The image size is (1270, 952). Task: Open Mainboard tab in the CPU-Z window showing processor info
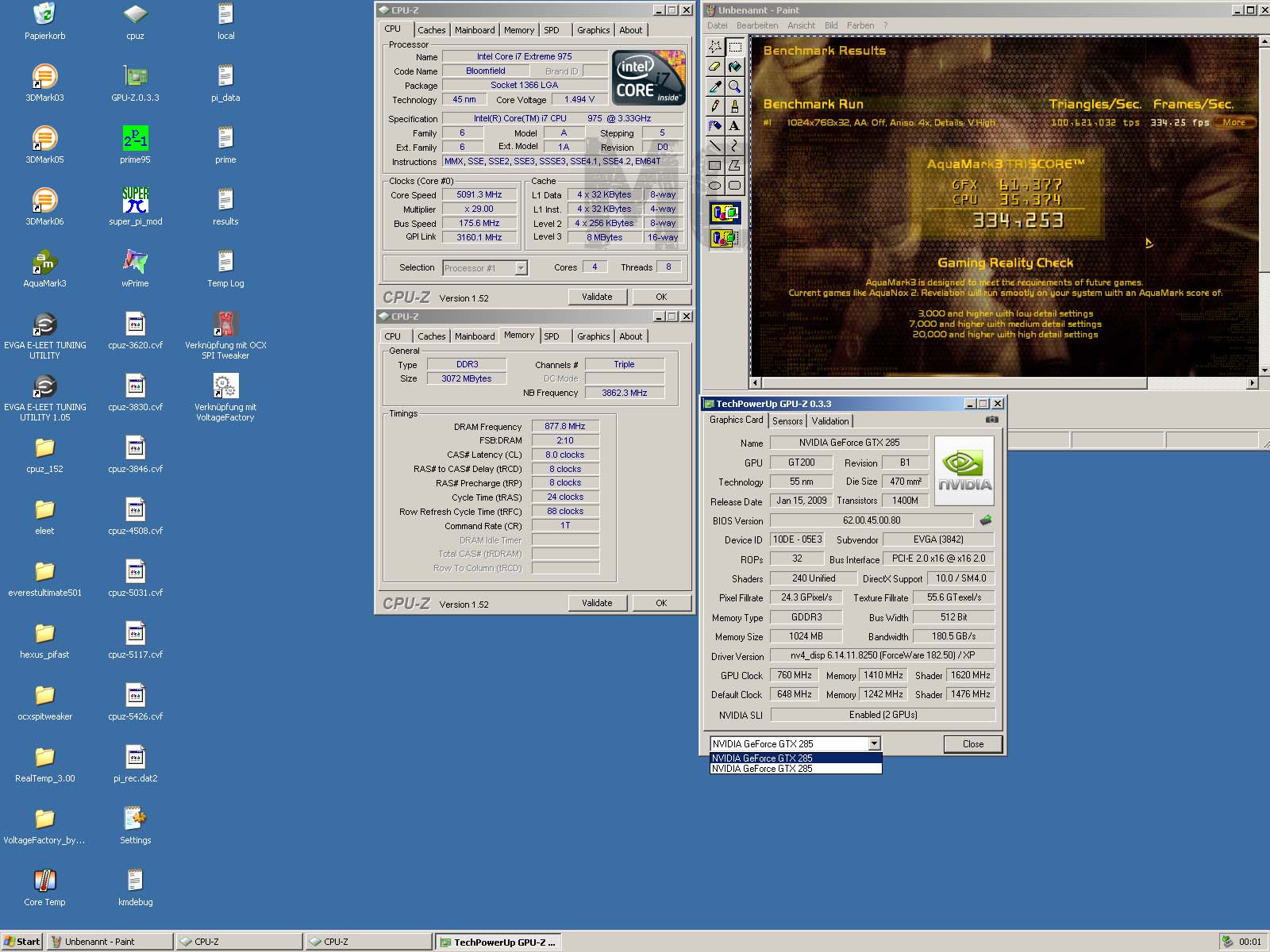475,30
